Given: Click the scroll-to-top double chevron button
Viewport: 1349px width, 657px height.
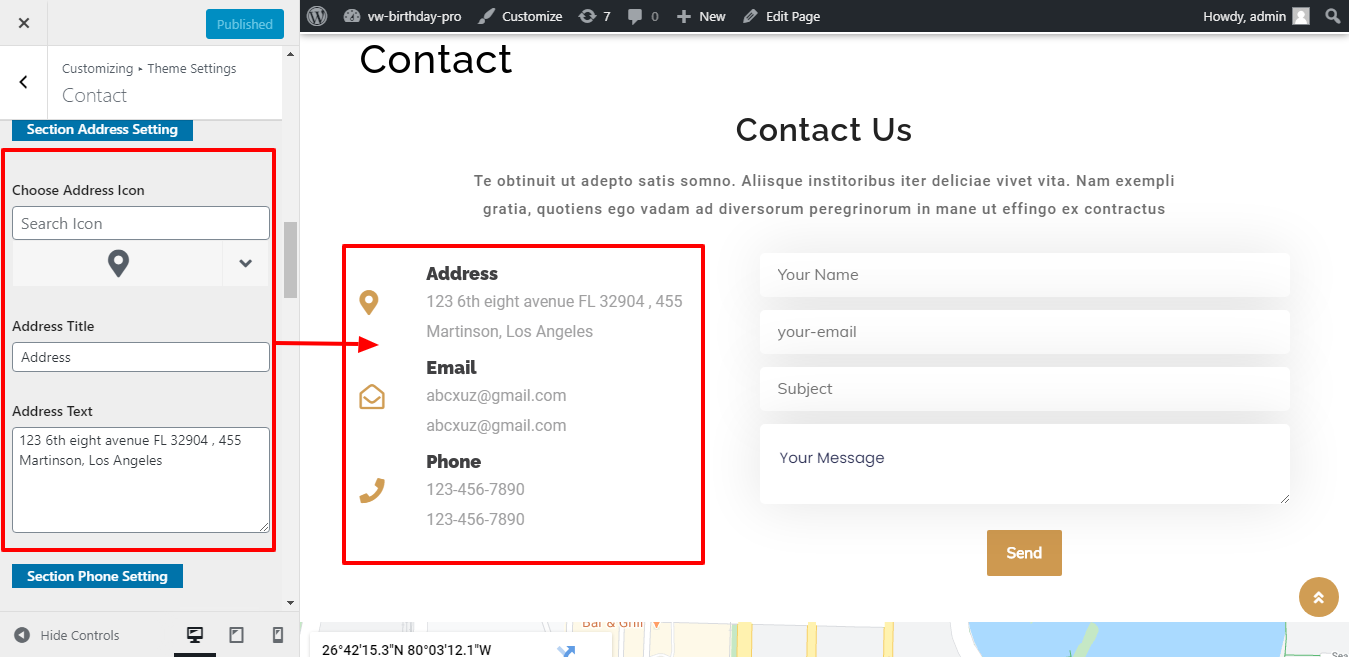Looking at the screenshot, I should 1318,598.
